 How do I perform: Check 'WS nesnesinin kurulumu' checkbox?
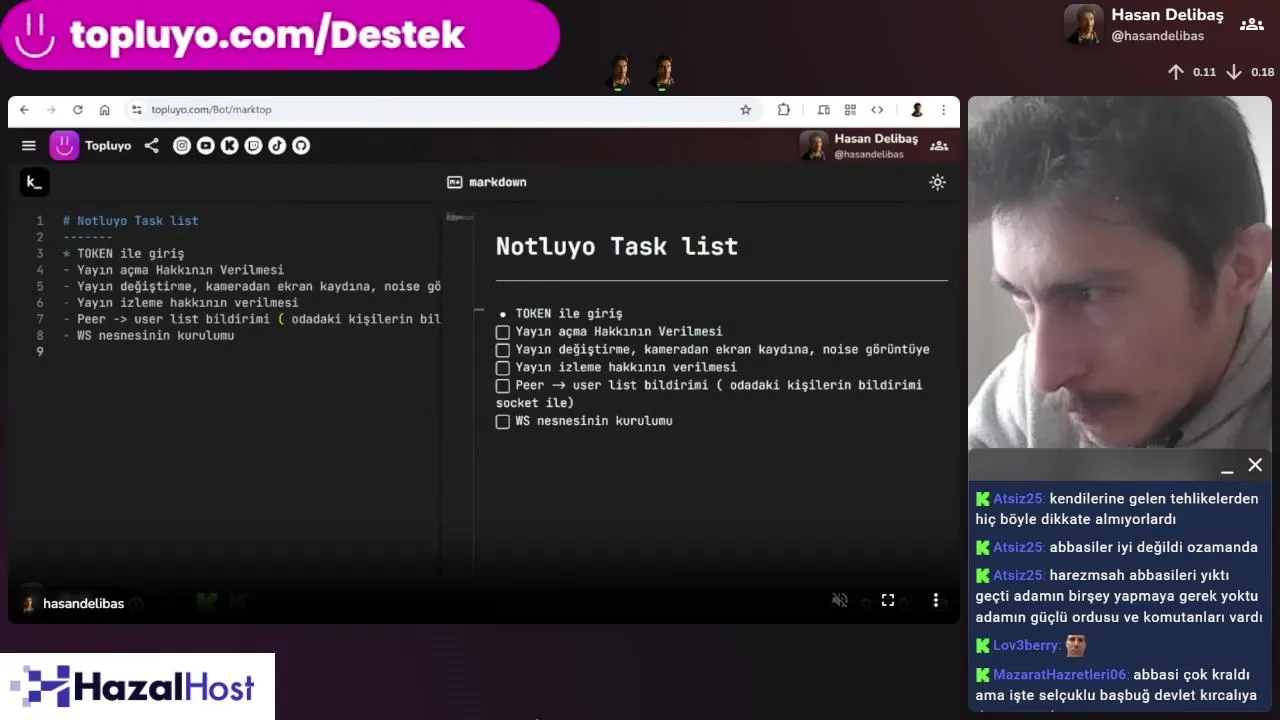[503, 422]
